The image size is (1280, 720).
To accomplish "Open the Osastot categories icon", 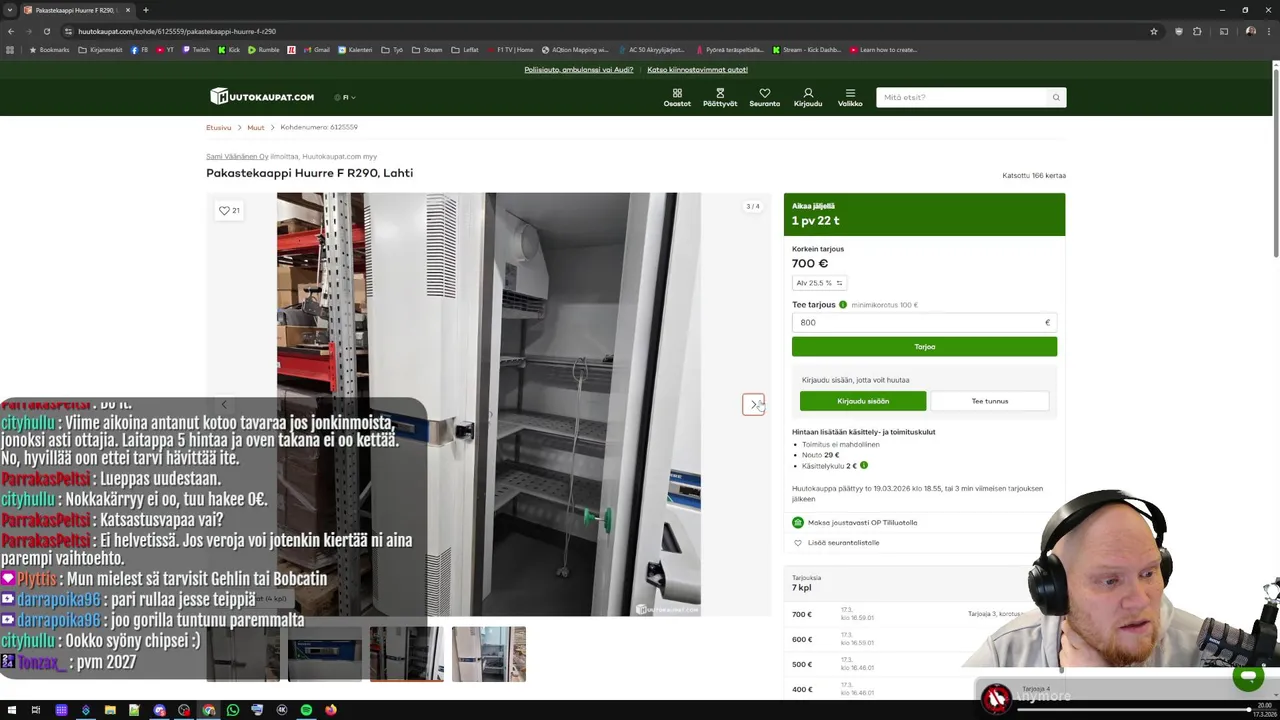I will [x=677, y=97].
